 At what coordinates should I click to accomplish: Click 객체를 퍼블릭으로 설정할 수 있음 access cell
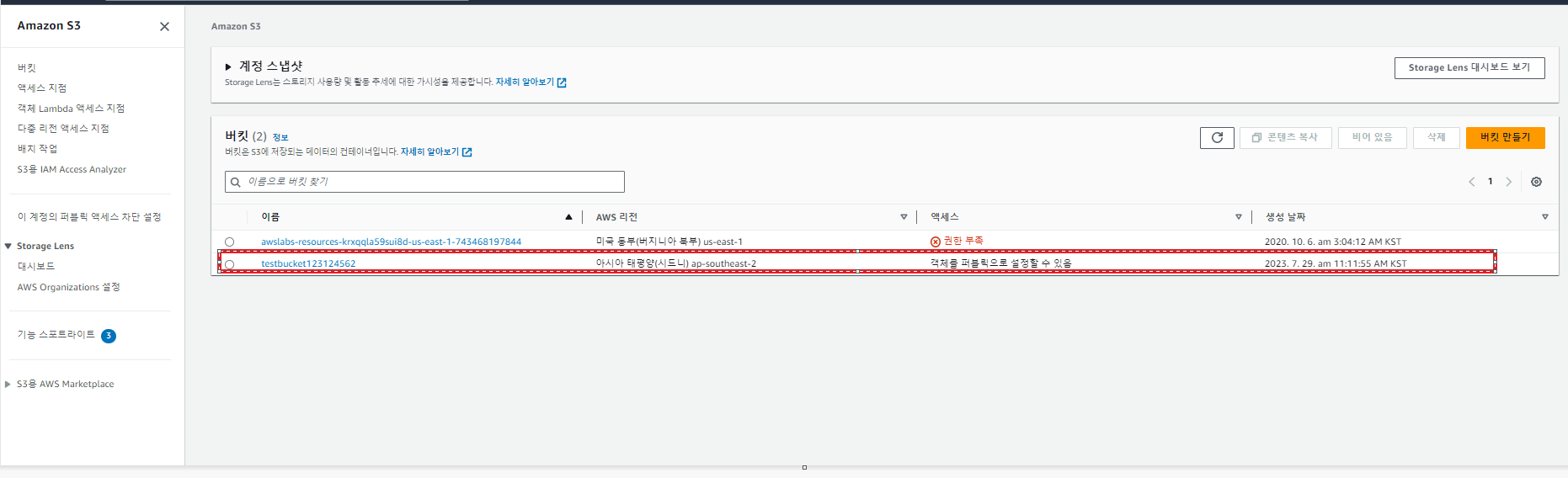click(x=1000, y=264)
